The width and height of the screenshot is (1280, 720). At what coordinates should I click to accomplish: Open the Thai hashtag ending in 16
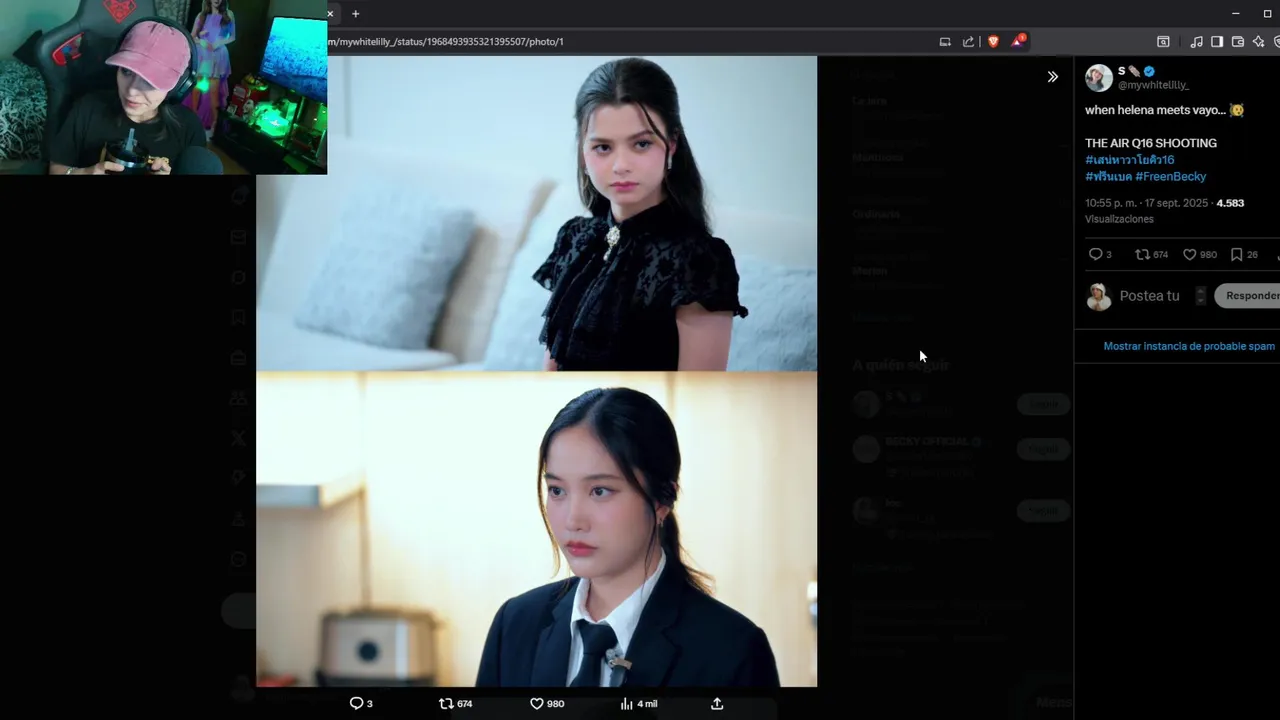point(1130,160)
